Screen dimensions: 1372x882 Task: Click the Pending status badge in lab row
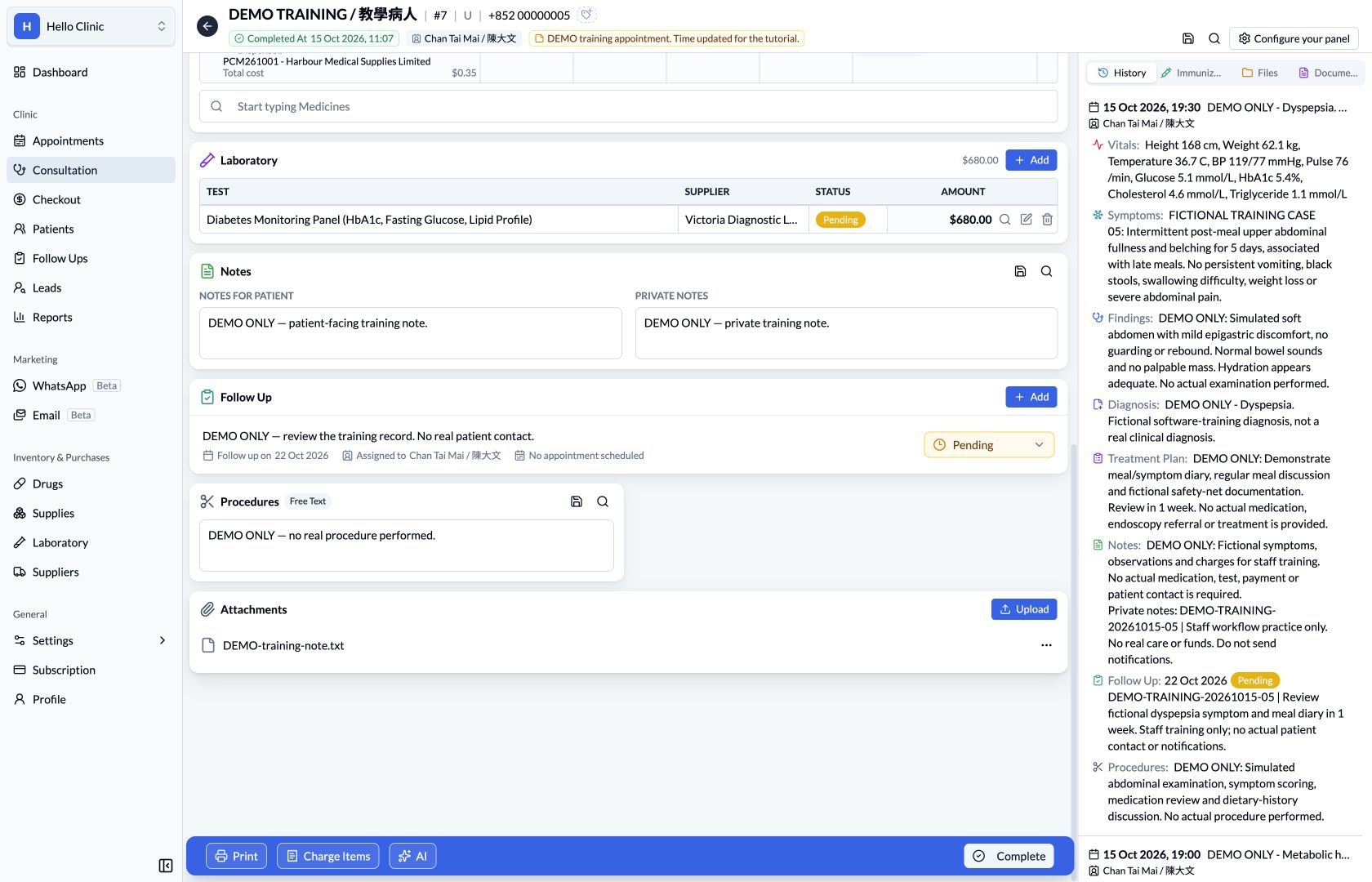coord(840,220)
